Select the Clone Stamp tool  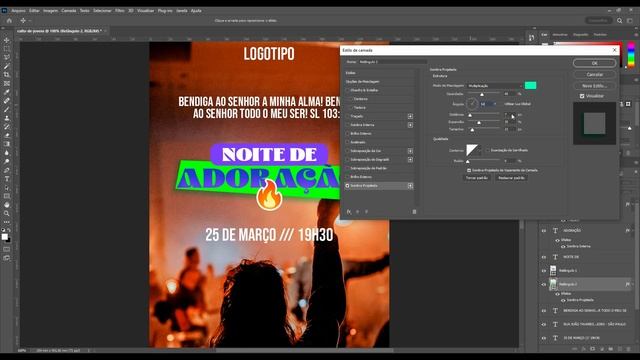click(x=7, y=118)
